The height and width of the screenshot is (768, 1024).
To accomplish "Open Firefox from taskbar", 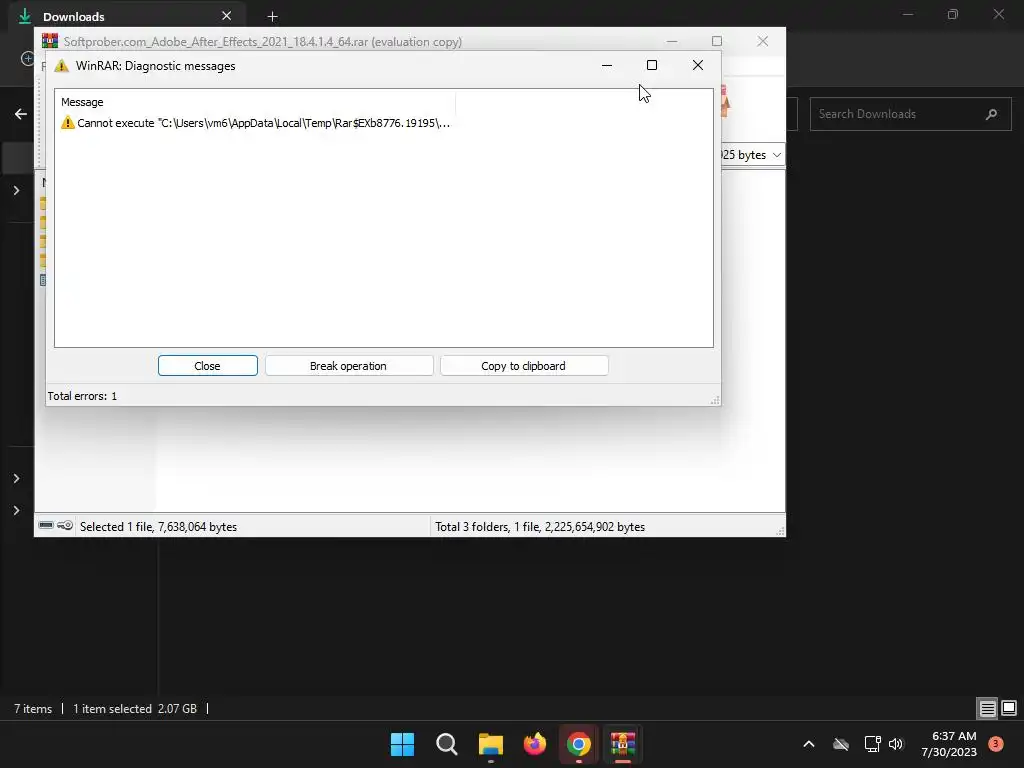I will (535, 744).
